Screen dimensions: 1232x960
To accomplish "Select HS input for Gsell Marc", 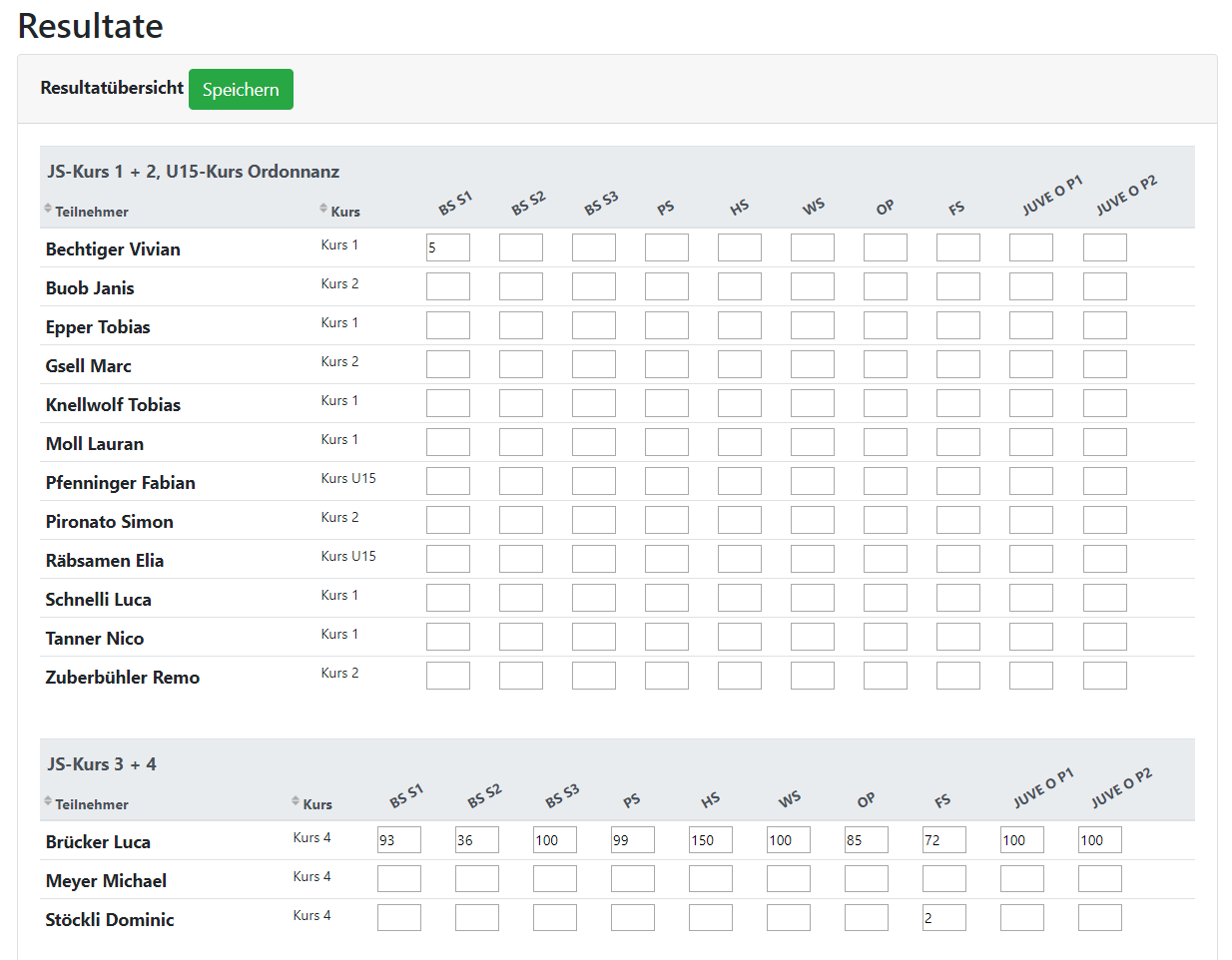I will click(x=740, y=364).
